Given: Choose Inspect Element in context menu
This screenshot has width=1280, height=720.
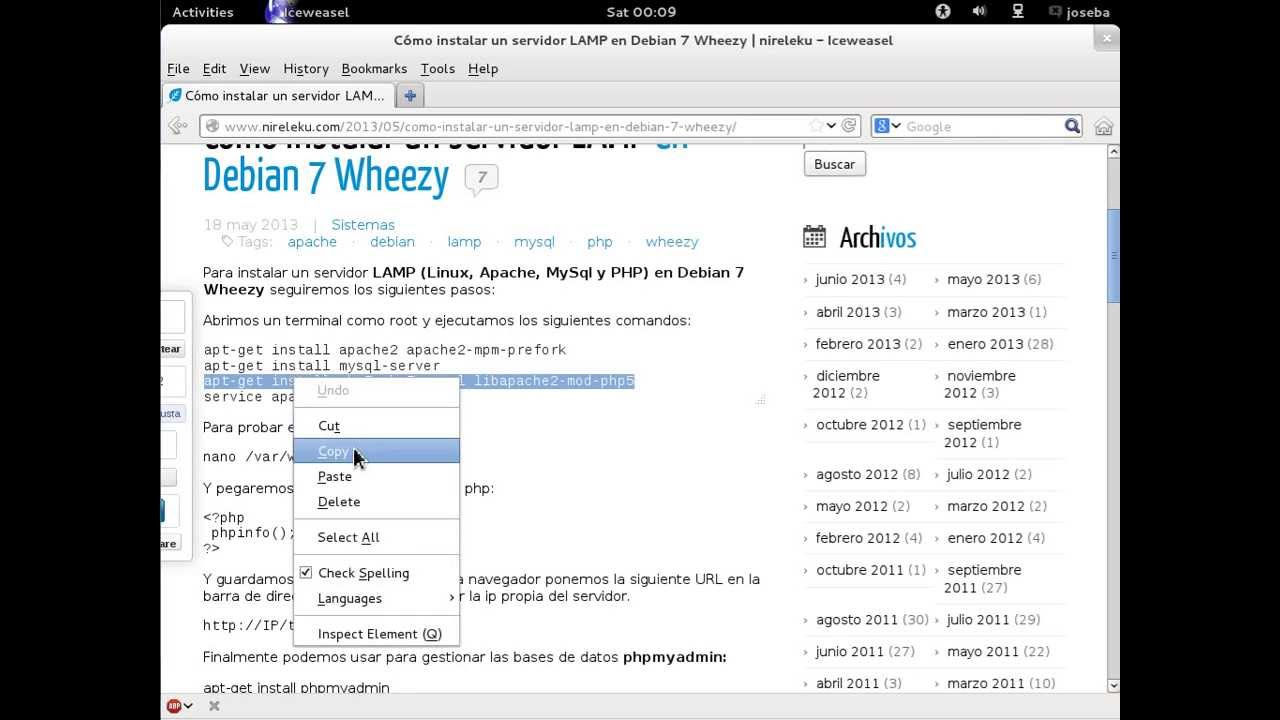Looking at the screenshot, I should point(376,633).
